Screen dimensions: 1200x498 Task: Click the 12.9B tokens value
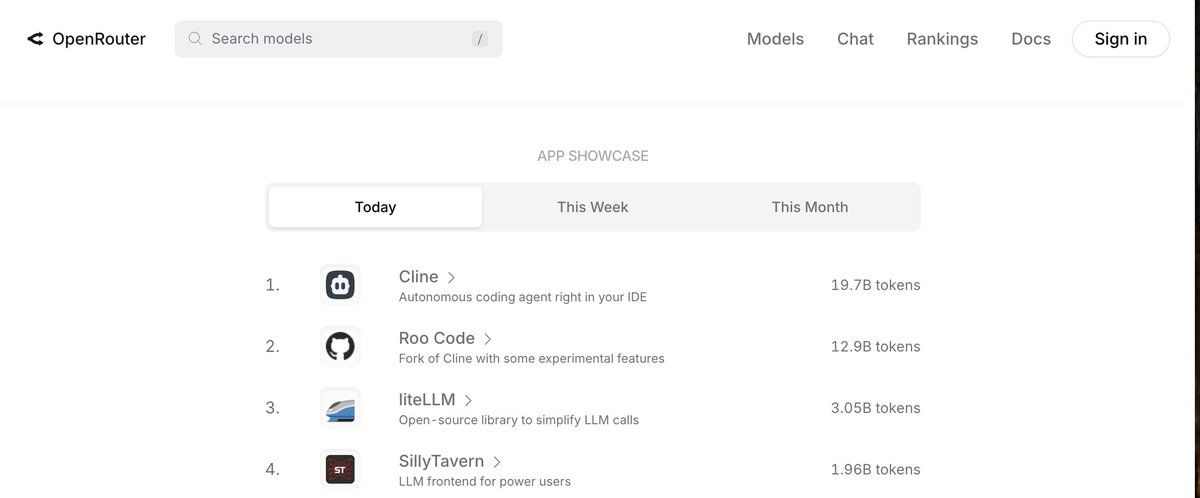(875, 346)
